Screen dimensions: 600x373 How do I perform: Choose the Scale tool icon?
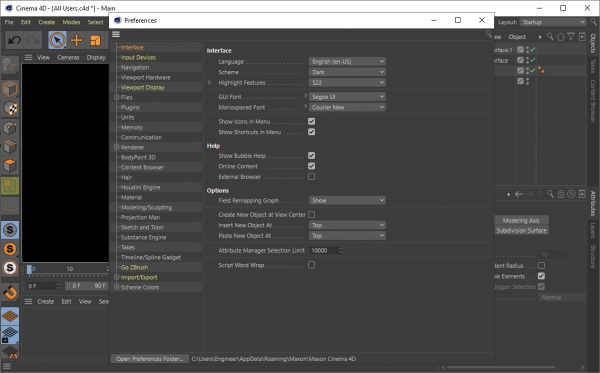pyautogui.click(x=95, y=40)
